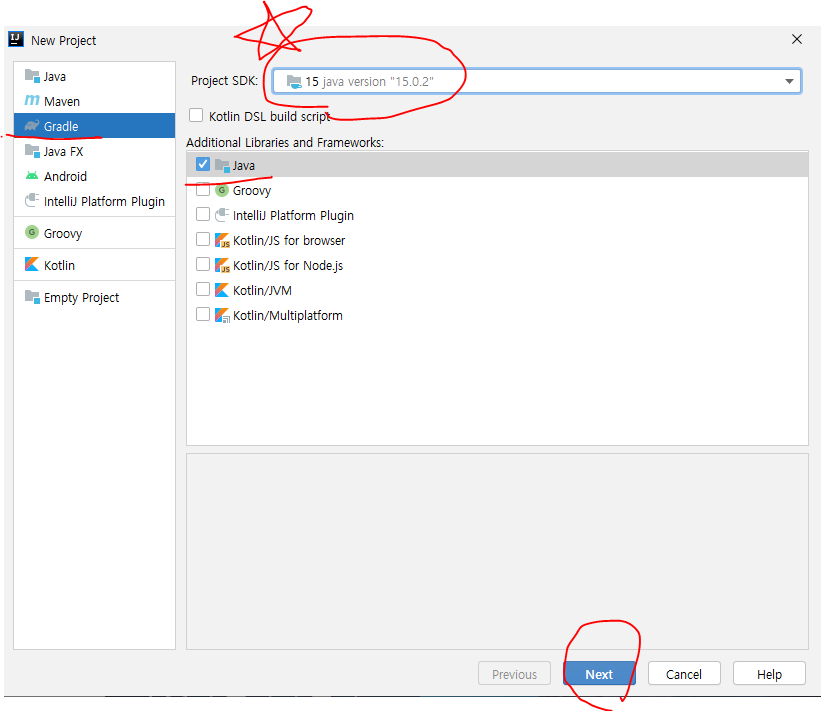Screen dimensions: 821x711
Task: Click the Kotlin/Multiplatform icon
Action: 222,315
